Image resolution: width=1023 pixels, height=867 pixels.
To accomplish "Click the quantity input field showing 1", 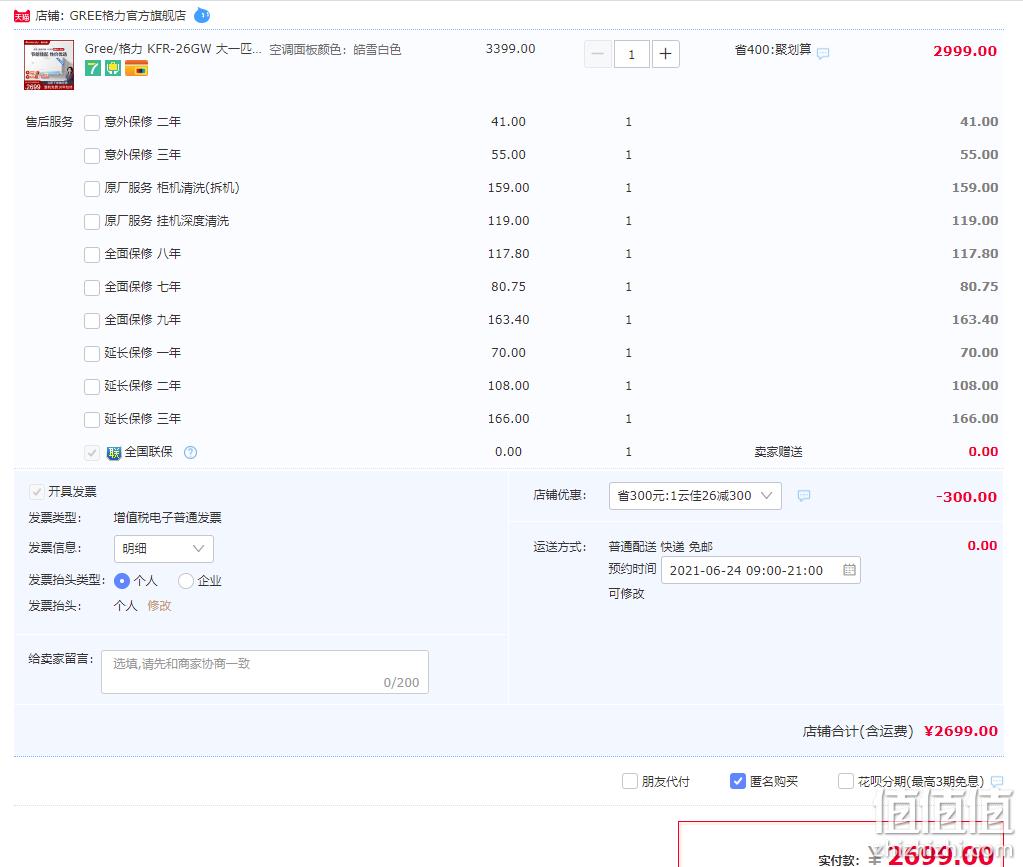I will [x=632, y=54].
